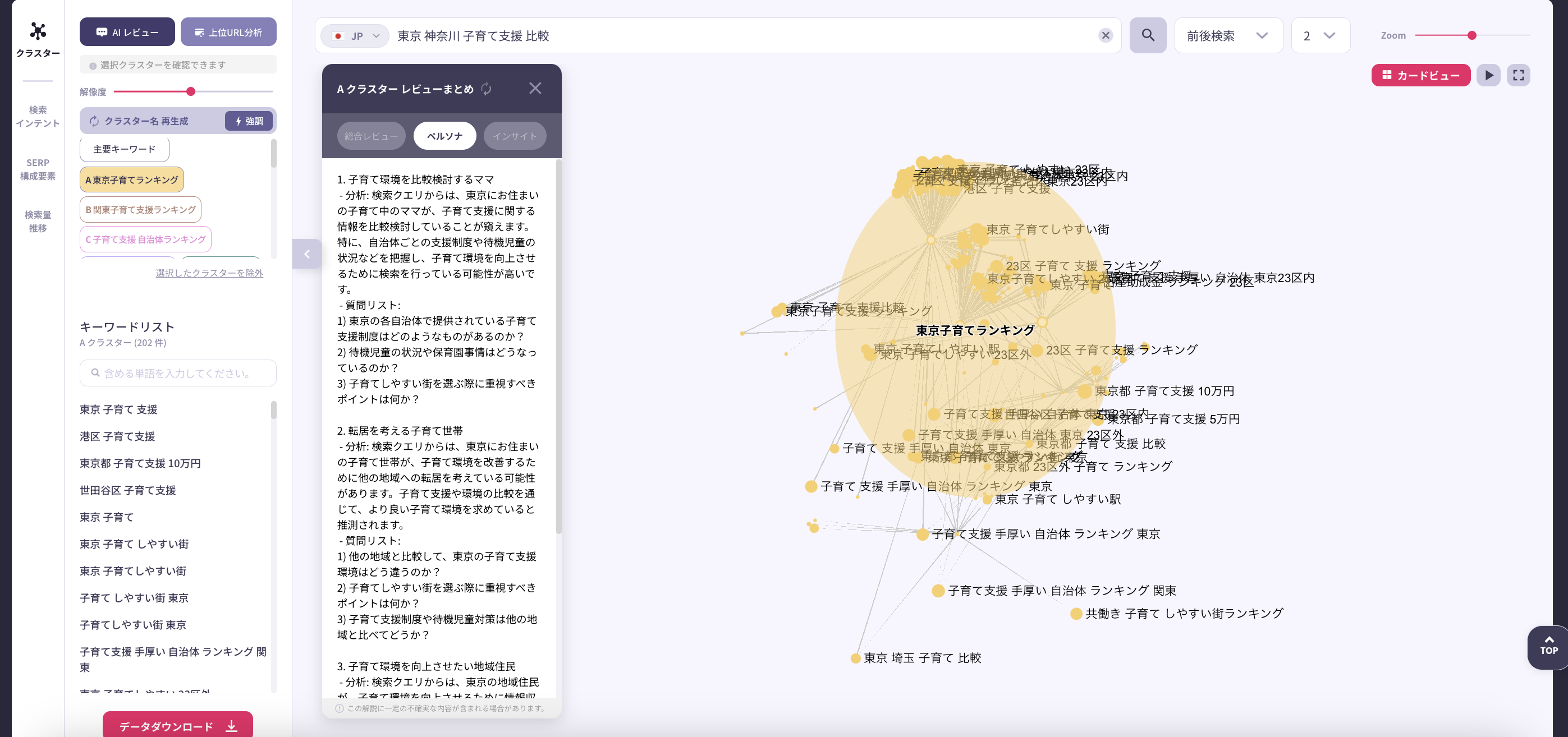Click the search magnifier button

point(1148,35)
